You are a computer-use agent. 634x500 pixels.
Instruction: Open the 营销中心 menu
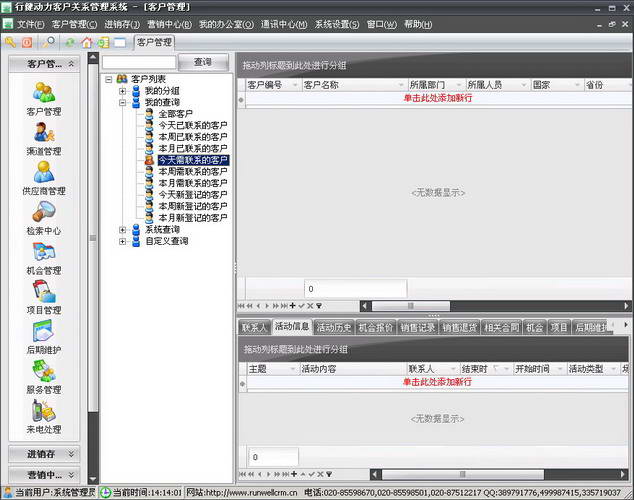click(x=169, y=24)
